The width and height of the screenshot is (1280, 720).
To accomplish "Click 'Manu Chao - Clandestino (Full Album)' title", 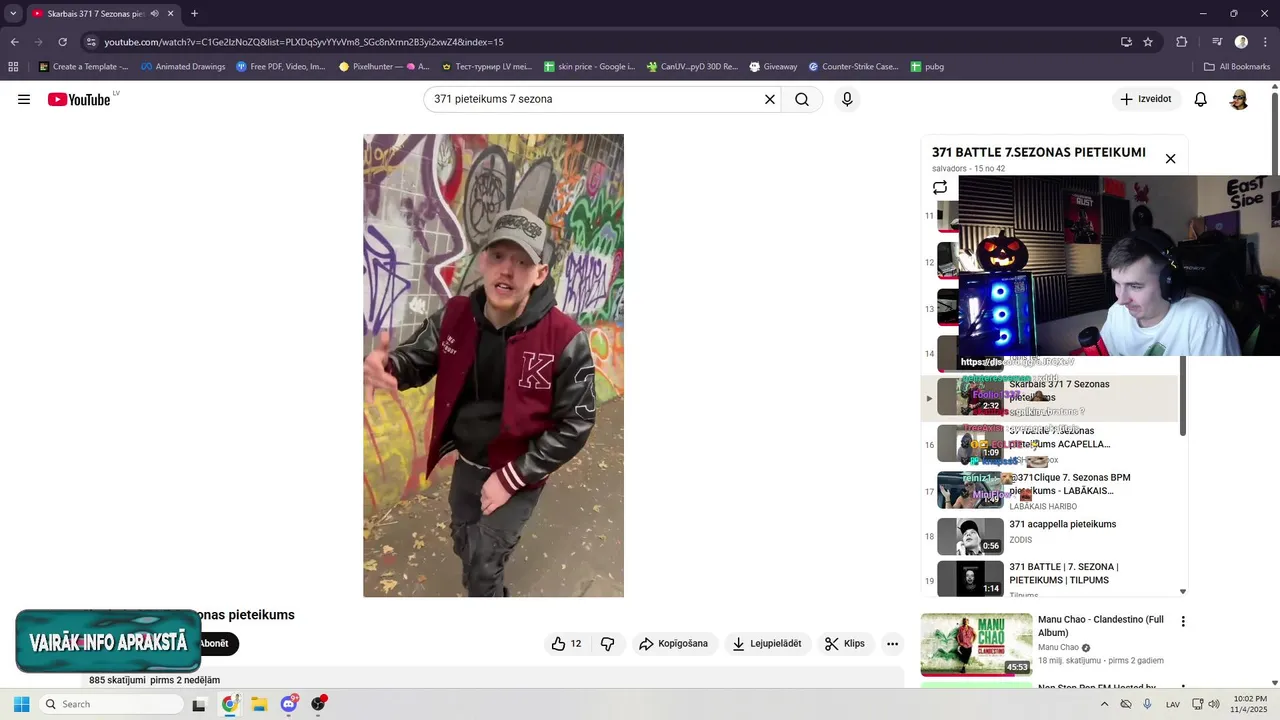I will (x=1100, y=626).
